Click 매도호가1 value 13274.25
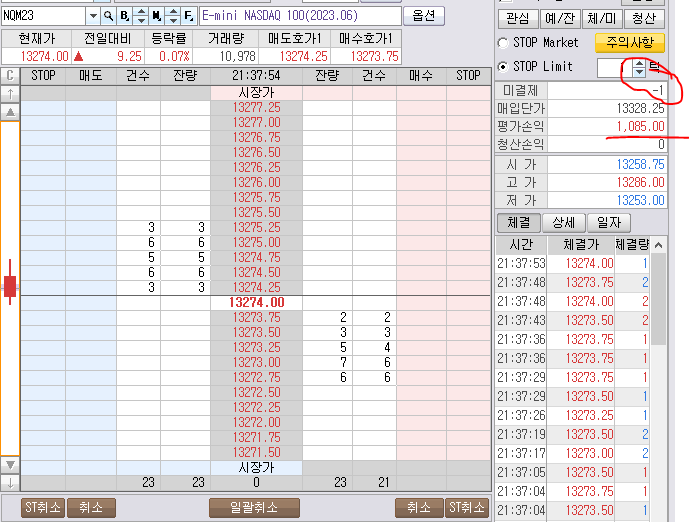 pos(294,56)
